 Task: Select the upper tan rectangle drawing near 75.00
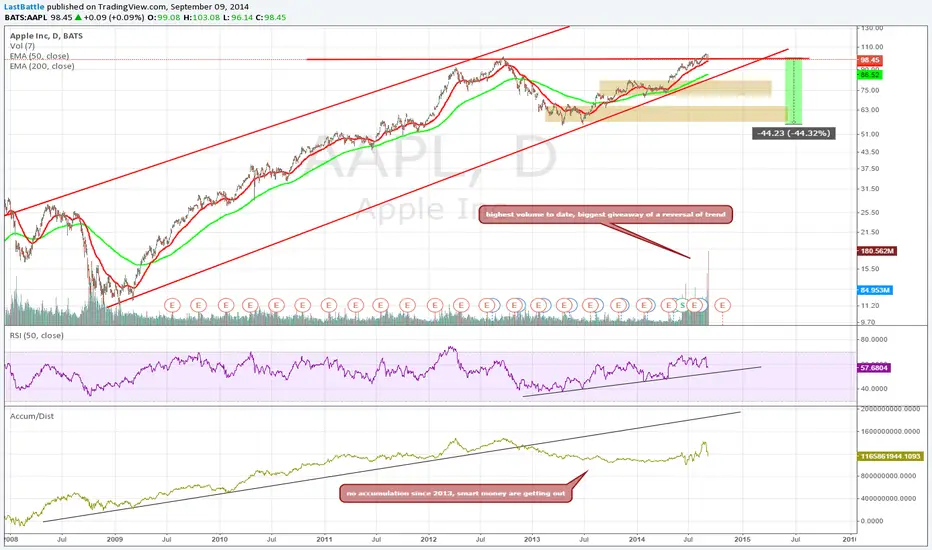685,89
